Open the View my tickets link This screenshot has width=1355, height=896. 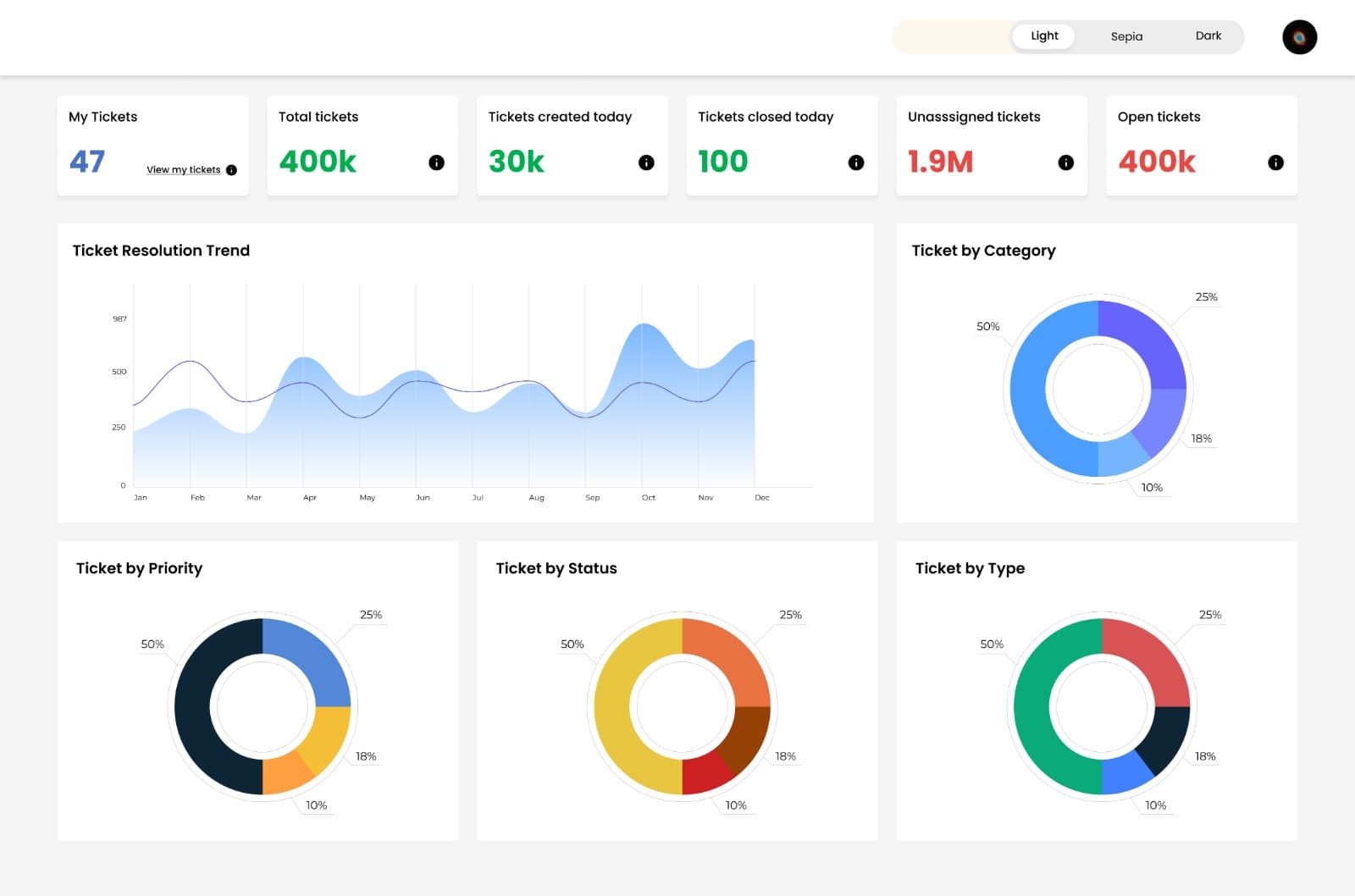(x=183, y=169)
